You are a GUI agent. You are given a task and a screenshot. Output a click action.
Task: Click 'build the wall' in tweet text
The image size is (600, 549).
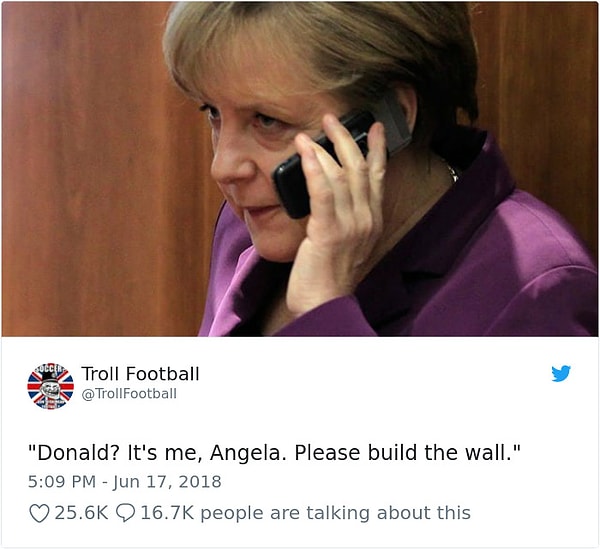point(438,453)
